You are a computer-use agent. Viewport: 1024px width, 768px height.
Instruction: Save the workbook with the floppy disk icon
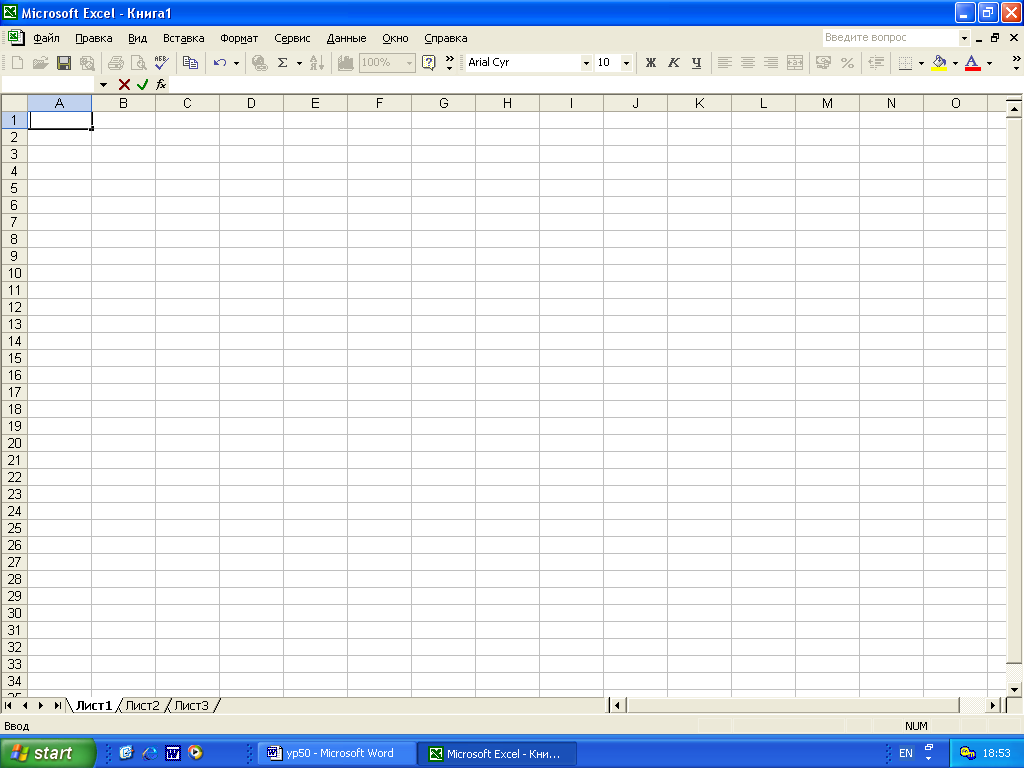(x=64, y=63)
